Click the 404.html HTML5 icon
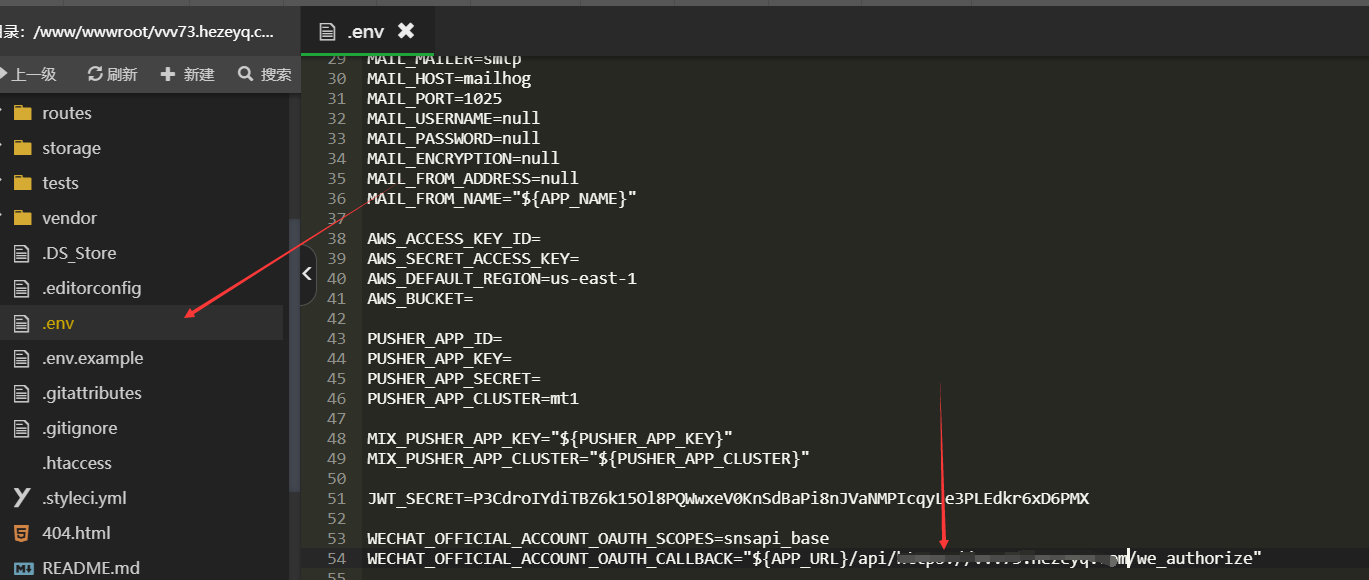 point(22,533)
